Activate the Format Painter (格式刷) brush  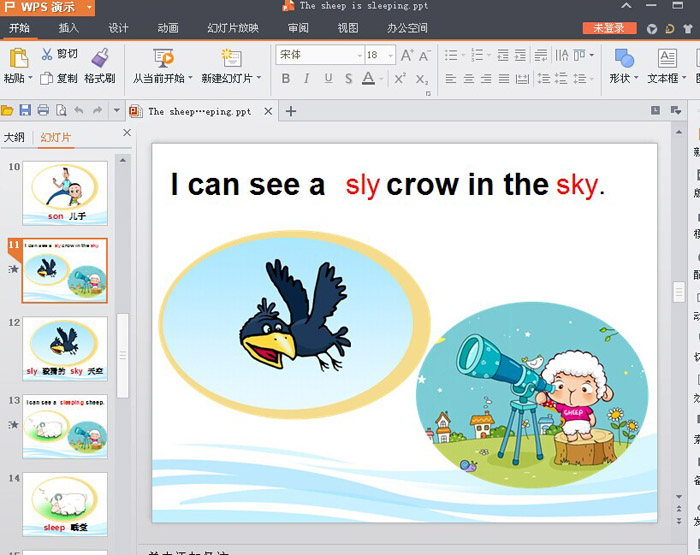click(x=100, y=58)
